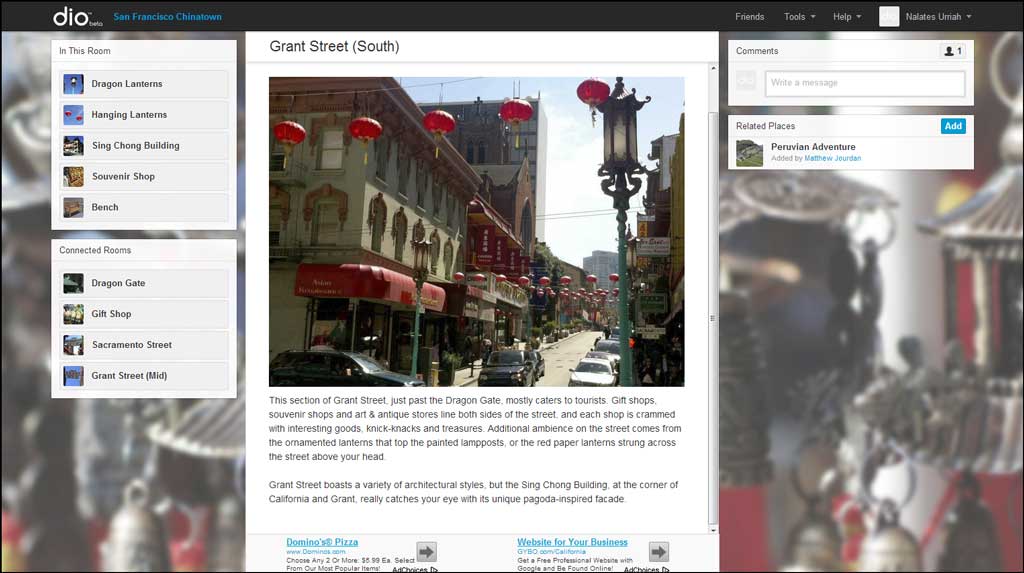Image resolution: width=1024 pixels, height=573 pixels.
Task: Click the Gift Shop thumbnail icon
Action: pyautogui.click(x=73, y=314)
